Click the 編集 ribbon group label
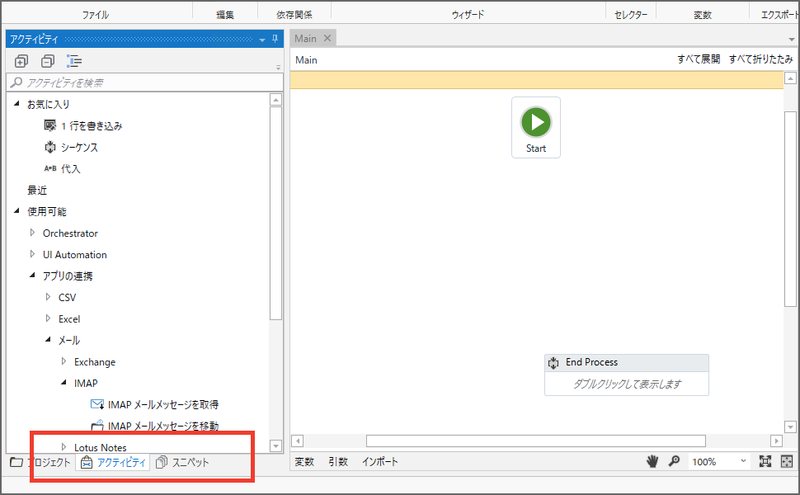Viewport: 800px width, 495px height. click(225, 15)
